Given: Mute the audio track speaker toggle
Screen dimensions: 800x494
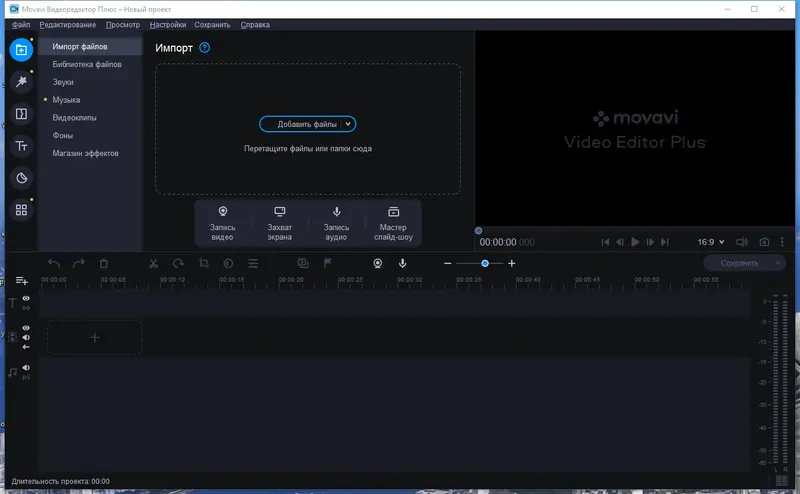Looking at the screenshot, I should (26, 367).
